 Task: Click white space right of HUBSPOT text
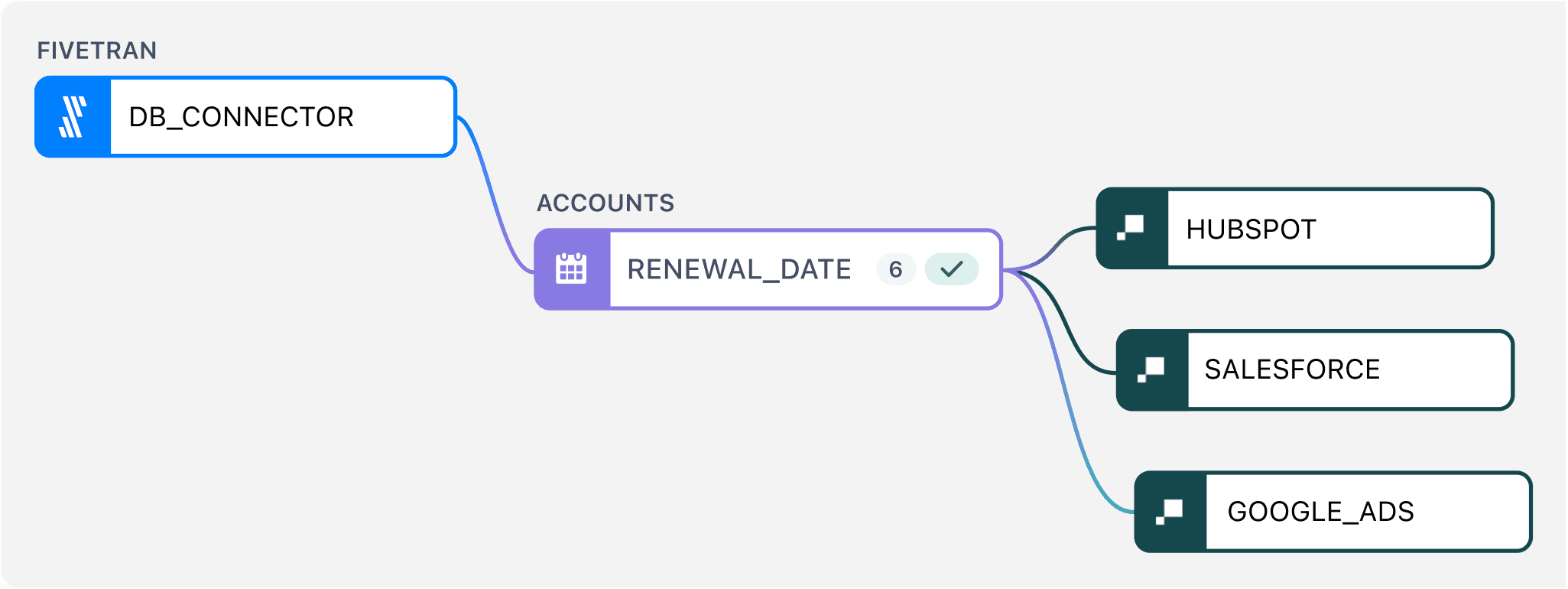click(x=1407, y=229)
